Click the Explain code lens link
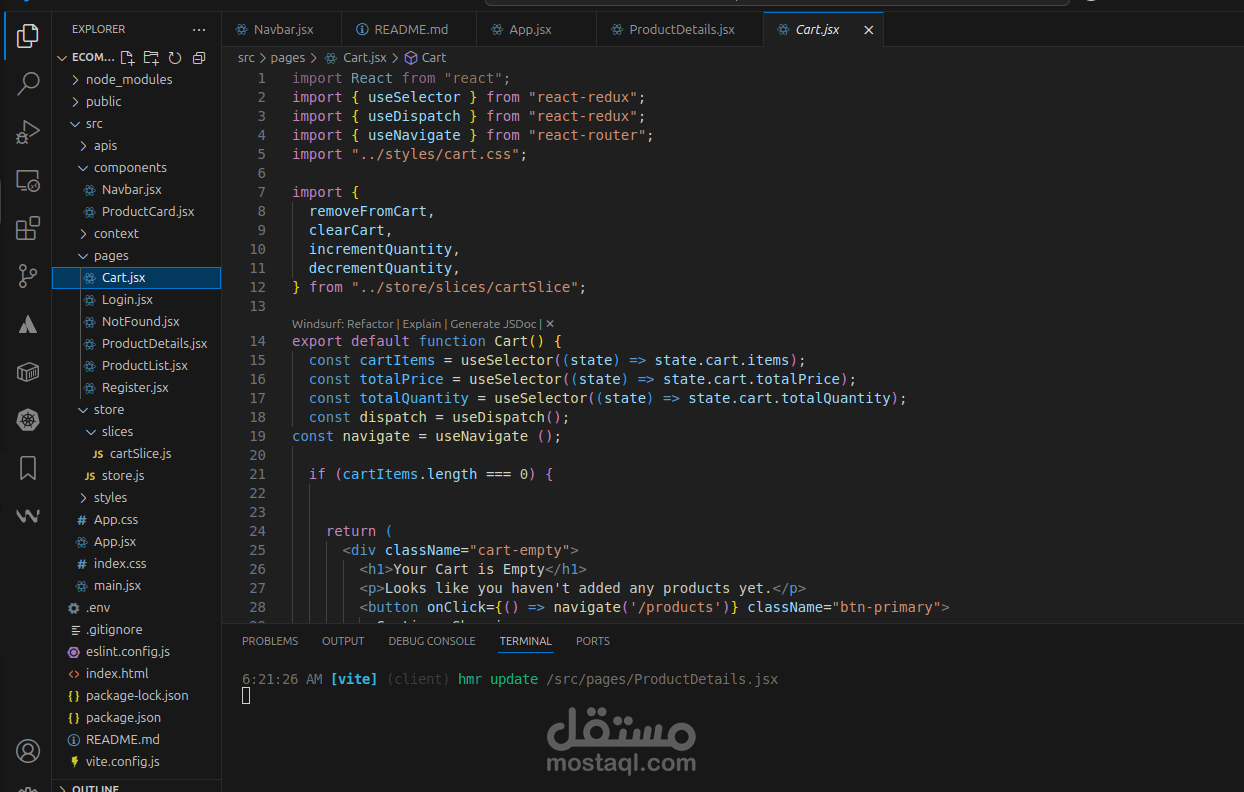This screenshot has height=792, width=1244. 422,324
